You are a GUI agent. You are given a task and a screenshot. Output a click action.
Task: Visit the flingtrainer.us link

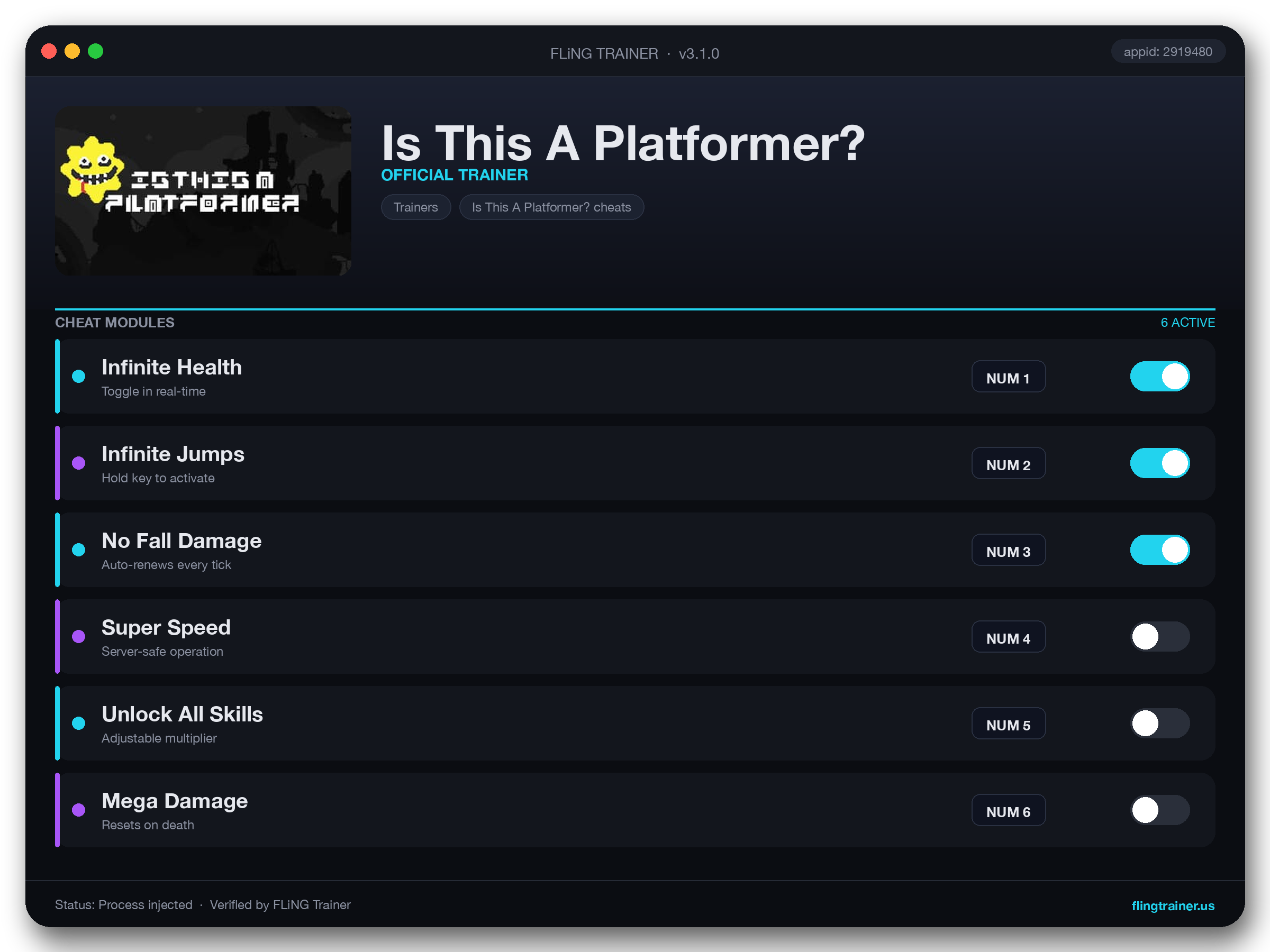point(1173,905)
